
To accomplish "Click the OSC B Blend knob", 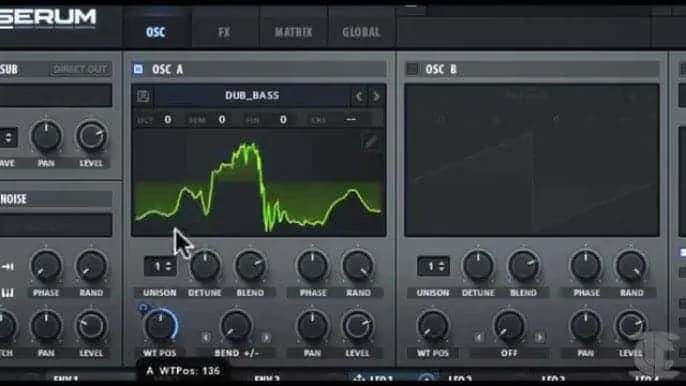I will coord(523,266).
